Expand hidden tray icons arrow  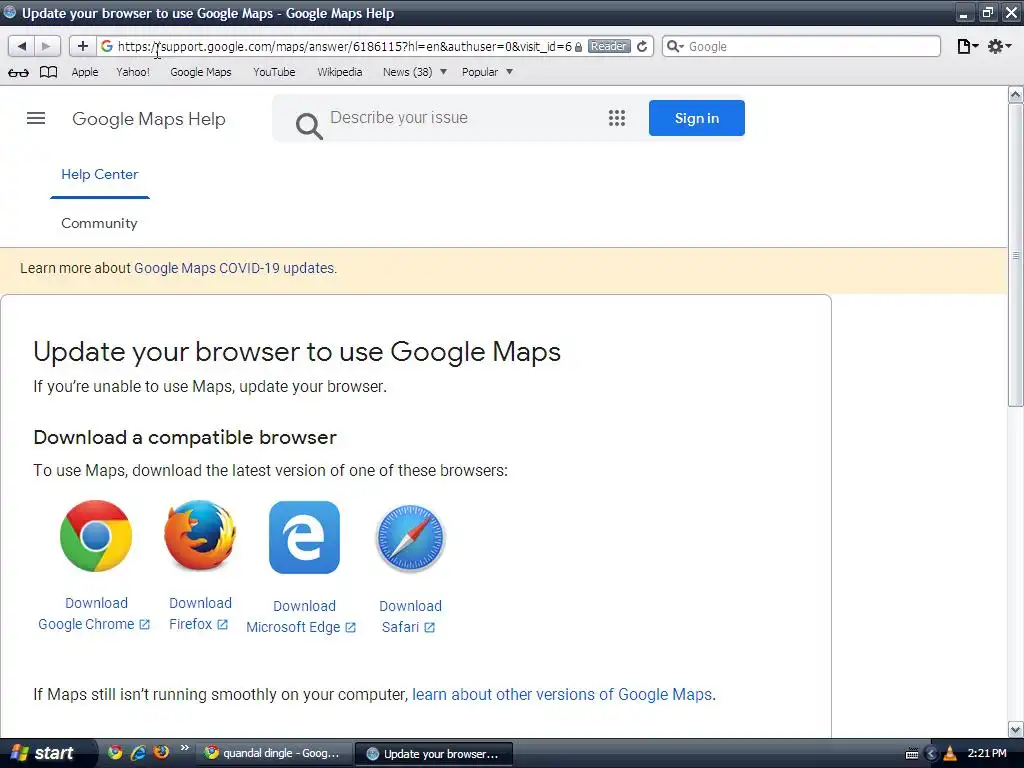click(931, 754)
